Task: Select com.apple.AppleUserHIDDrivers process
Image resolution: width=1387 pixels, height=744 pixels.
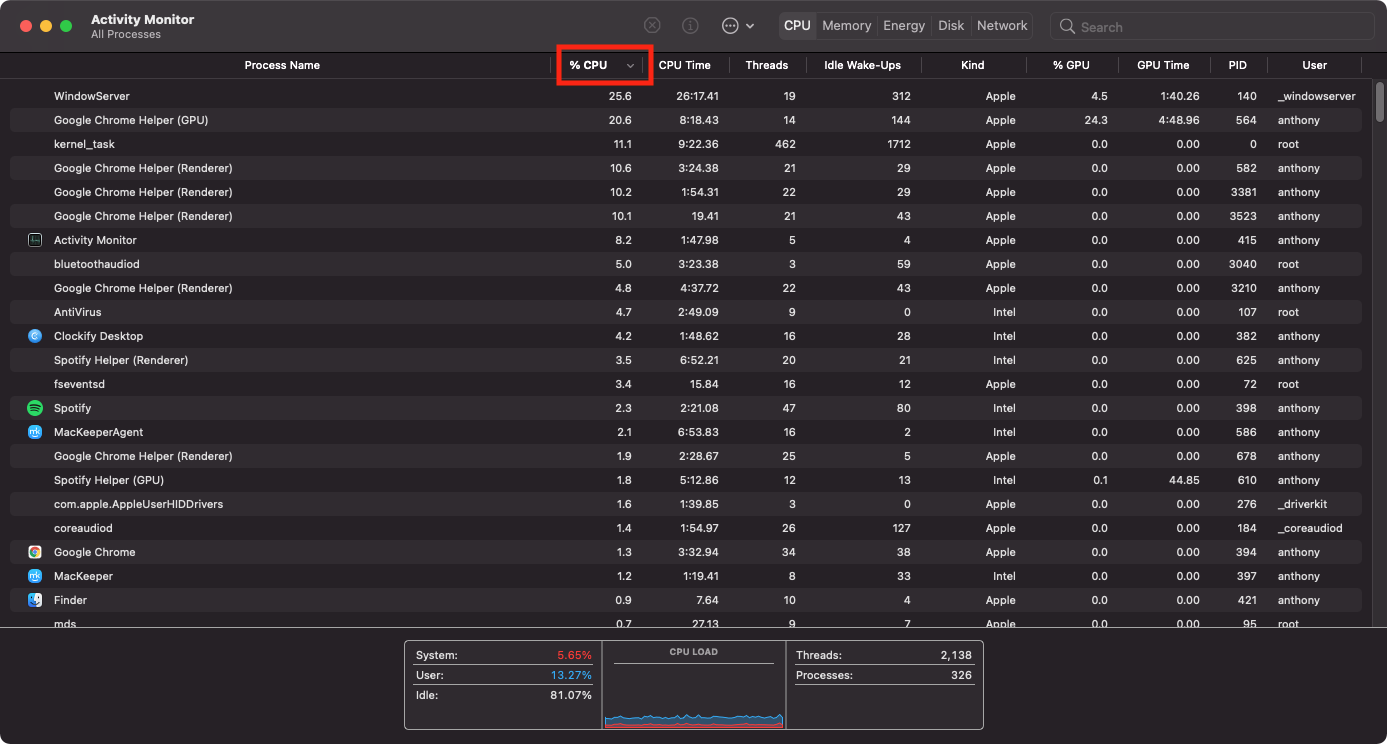Action: tap(686, 504)
